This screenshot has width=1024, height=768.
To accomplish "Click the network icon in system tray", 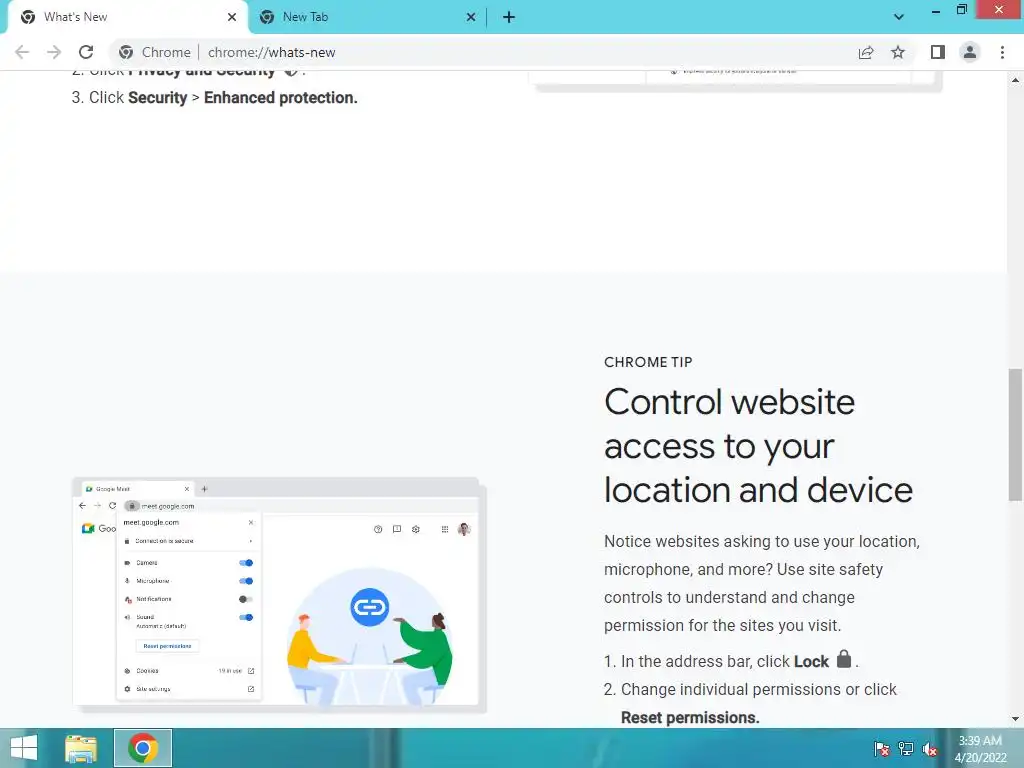I will pos(906,749).
